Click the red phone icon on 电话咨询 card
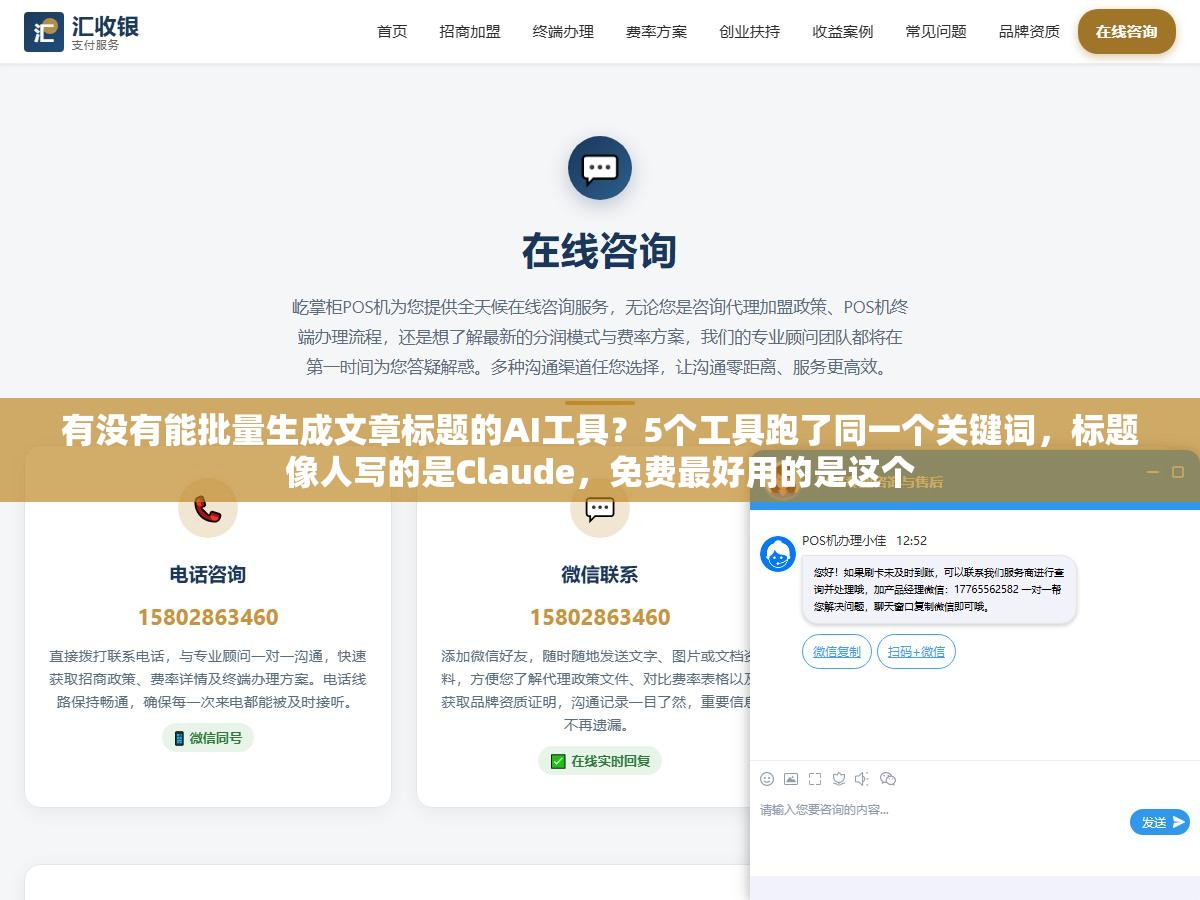The image size is (1200, 900). click(x=208, y=510)
